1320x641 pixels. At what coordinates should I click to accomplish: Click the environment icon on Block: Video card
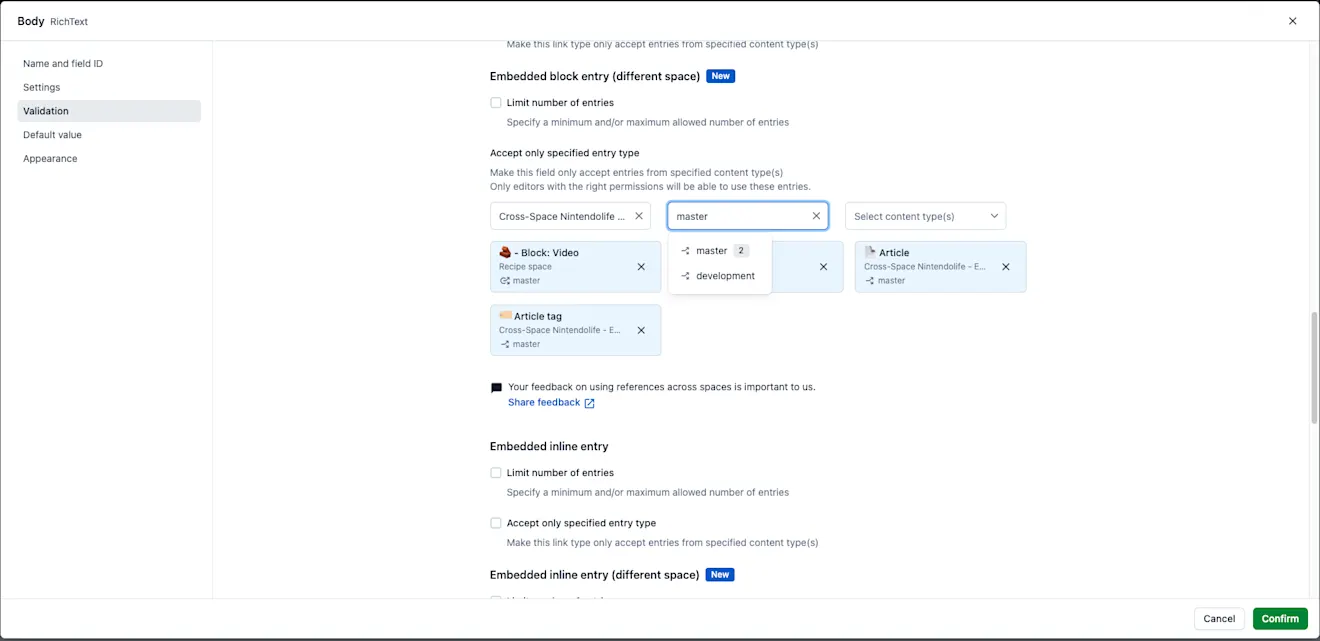tap(505, 281)
